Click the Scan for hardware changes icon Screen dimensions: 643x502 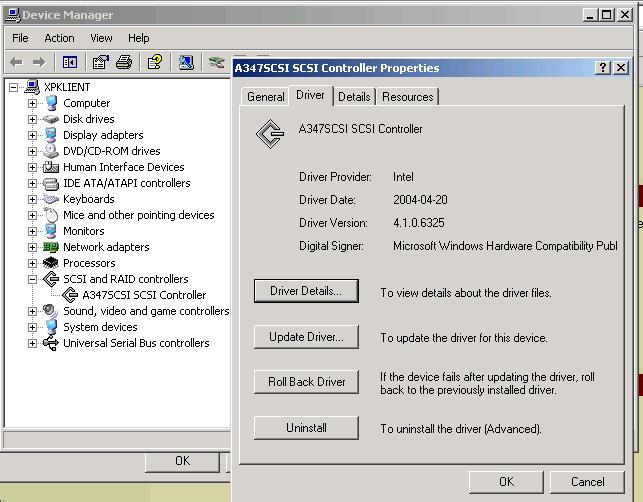[186, 62]
